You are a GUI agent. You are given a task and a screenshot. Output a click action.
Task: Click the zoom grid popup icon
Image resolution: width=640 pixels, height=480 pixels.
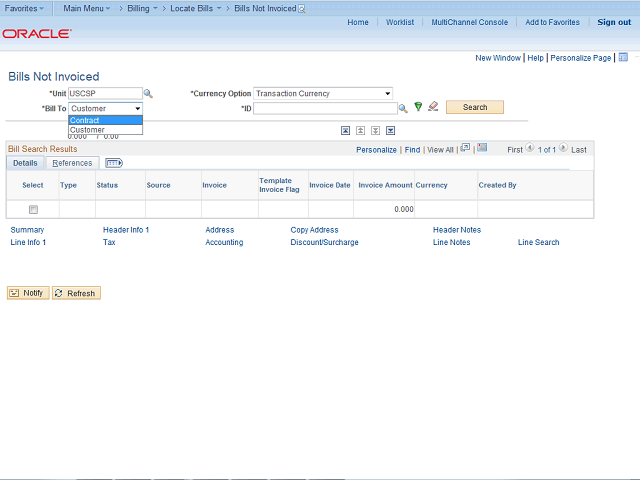click(x=465, y=148)
